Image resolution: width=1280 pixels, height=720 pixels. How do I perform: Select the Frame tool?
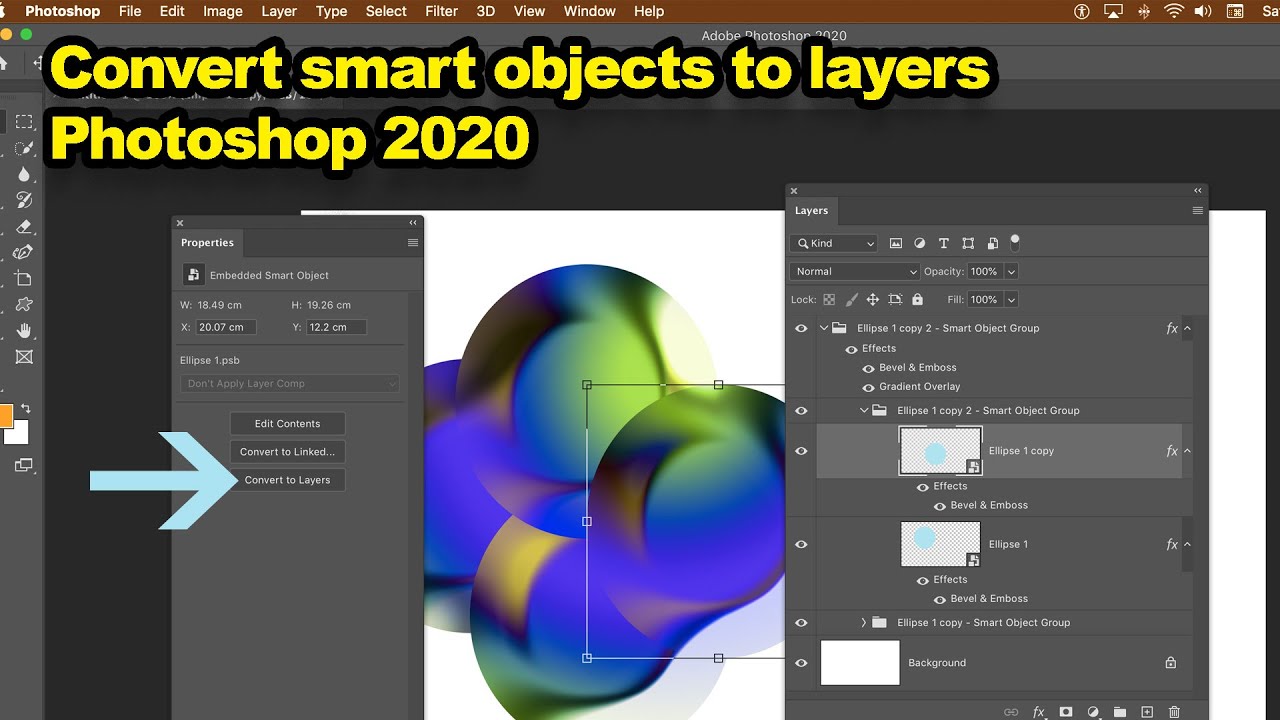click(24, 357)
